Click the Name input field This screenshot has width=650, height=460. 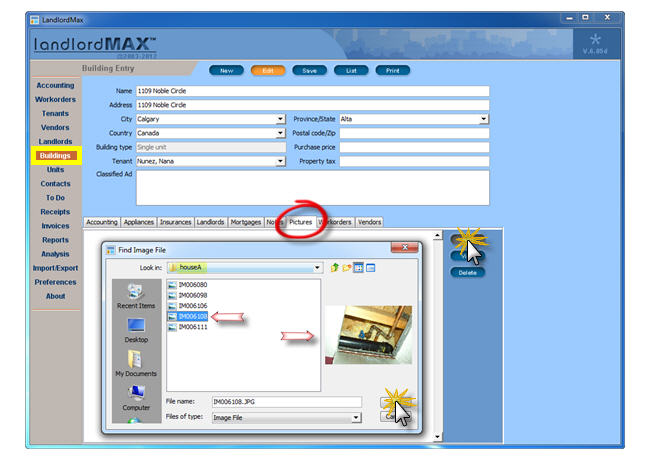[x=313, y=91]
